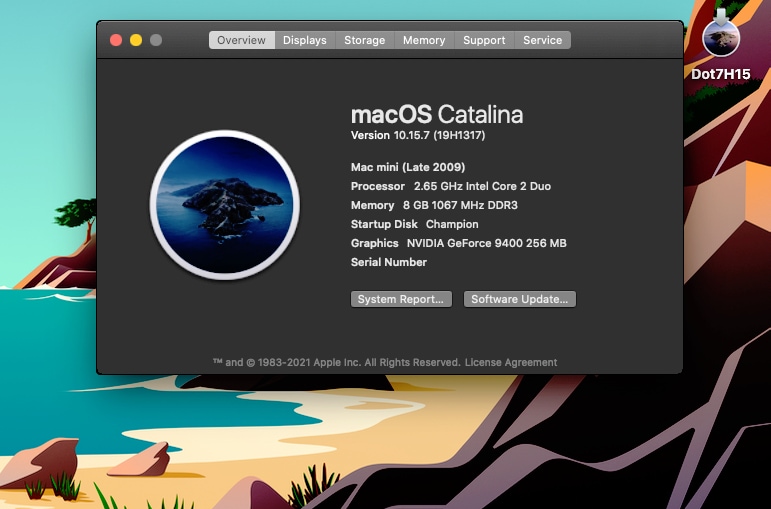Click the 1983-2021 Apple Inc. copyright text
This screenshot has height=509, width=771.
point(337,362)
